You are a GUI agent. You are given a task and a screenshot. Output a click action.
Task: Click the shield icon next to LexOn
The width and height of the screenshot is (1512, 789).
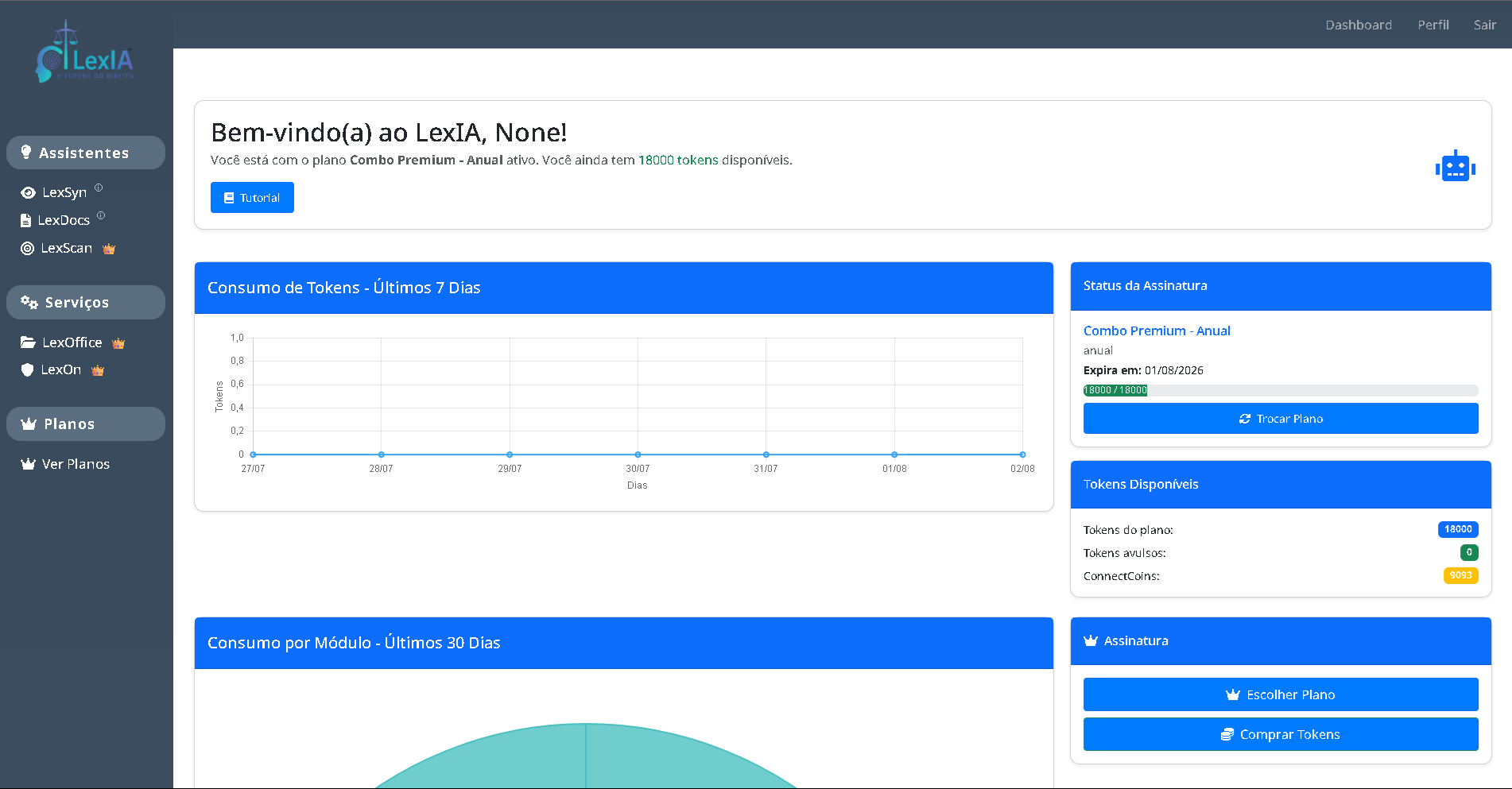coord(27,369)
